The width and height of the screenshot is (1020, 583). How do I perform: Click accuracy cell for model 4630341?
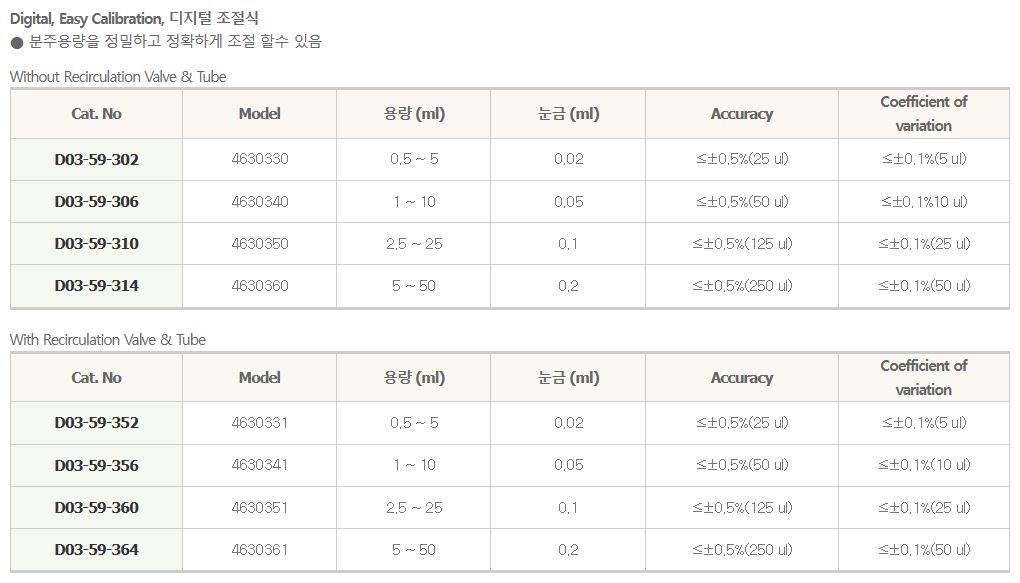pyautogui.click(x=741, y=466)
